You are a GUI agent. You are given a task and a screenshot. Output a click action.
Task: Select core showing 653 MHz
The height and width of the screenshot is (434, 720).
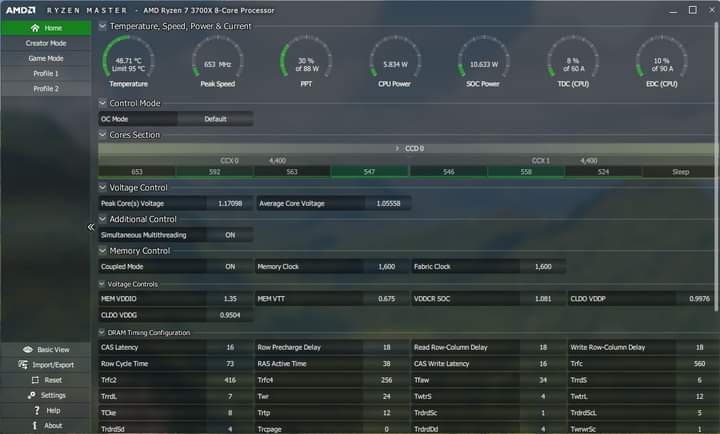pyautogui.click(x=137, y=172)
